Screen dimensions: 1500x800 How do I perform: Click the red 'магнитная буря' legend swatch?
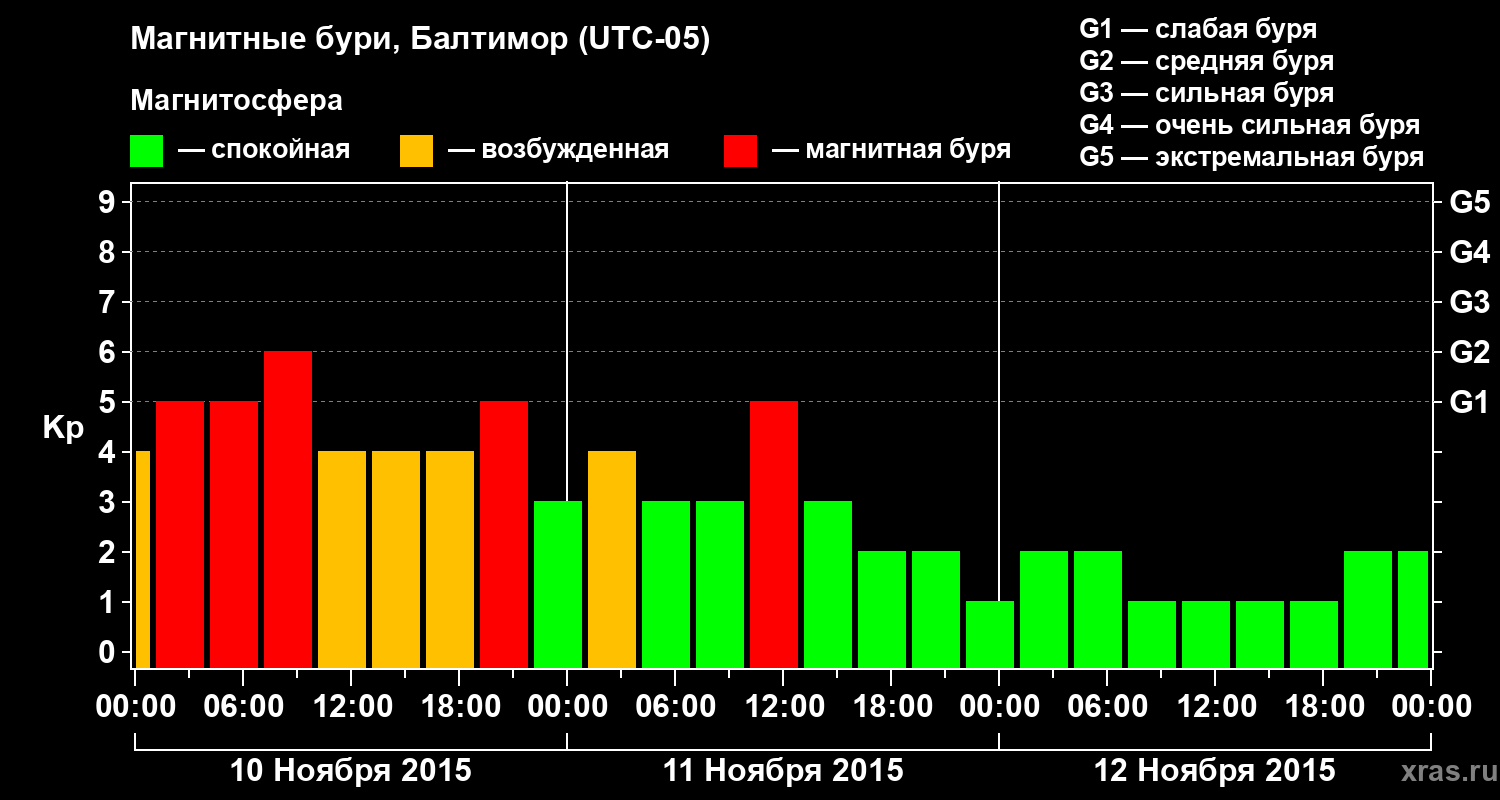tap(740, 151)
